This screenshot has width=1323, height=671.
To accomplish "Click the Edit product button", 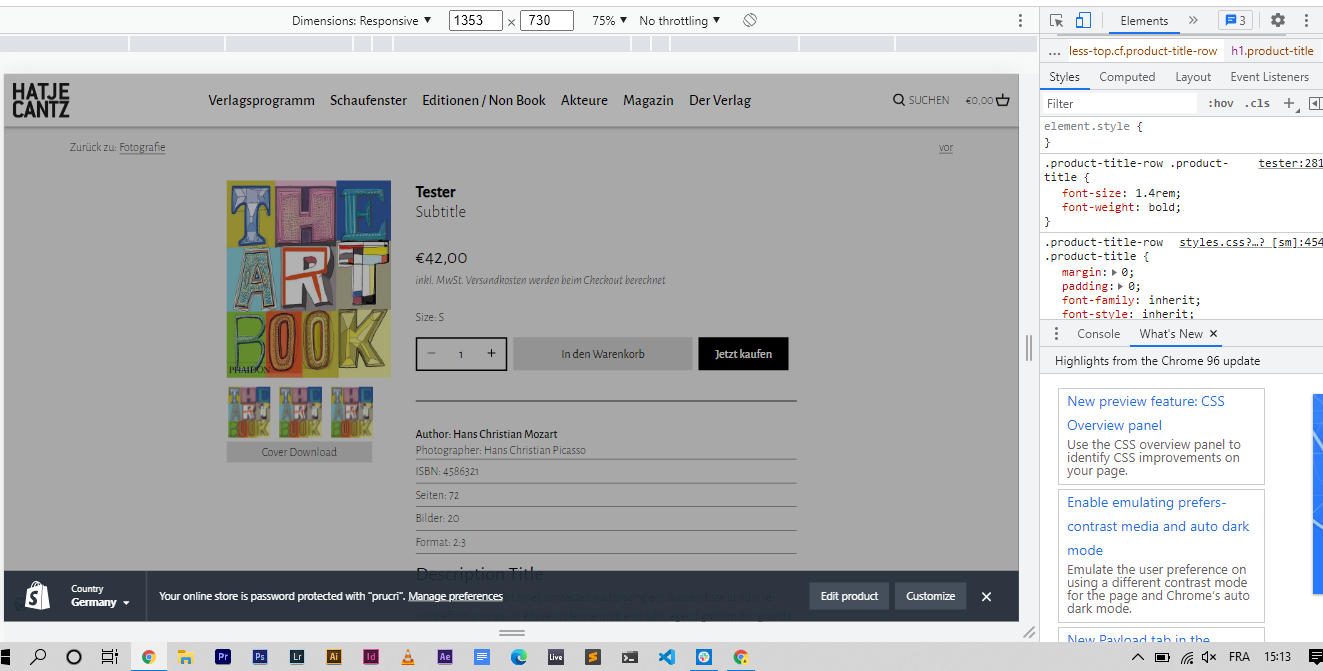I will (x=849, y=596).
